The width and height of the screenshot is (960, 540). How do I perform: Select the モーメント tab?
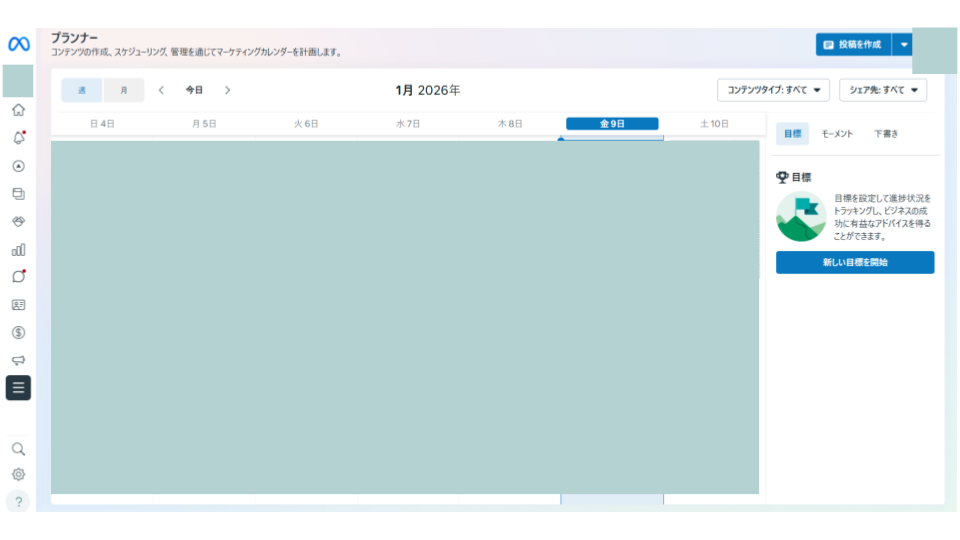837,134
